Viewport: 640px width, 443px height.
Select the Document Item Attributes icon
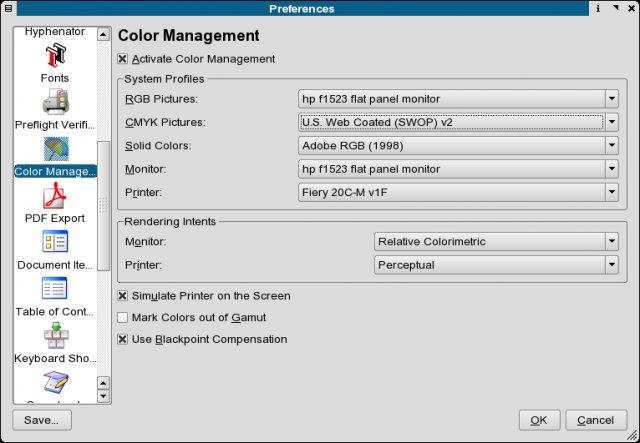pos(55,242)
